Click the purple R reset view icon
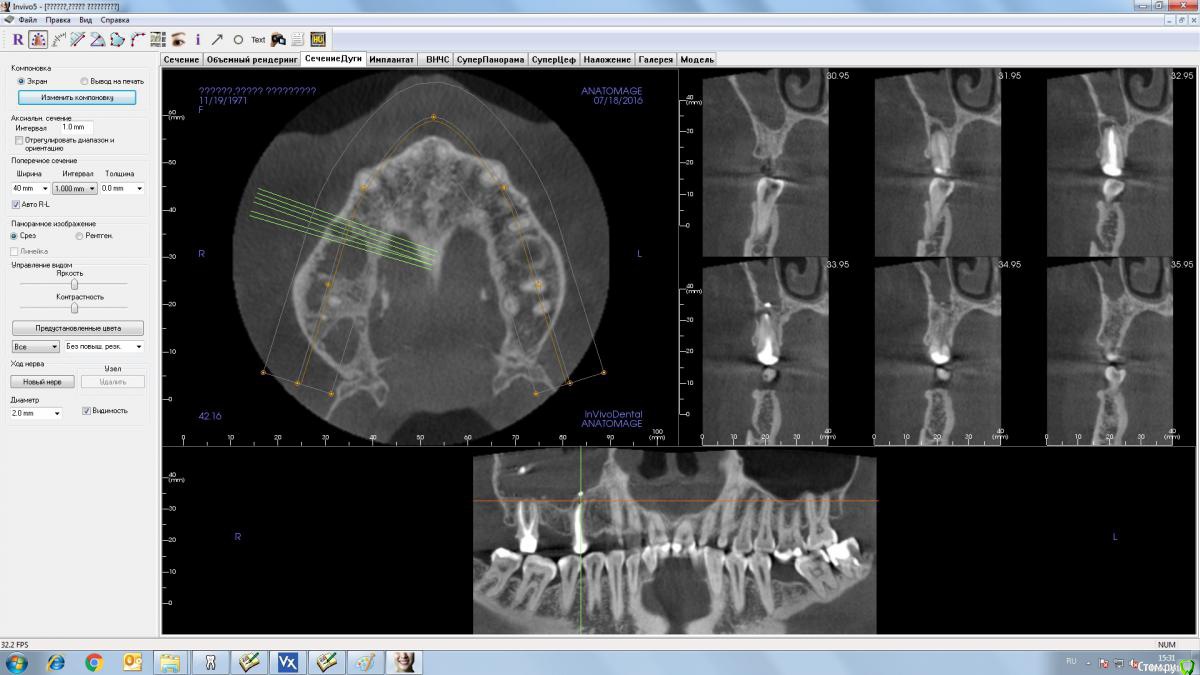The image size is (1200, 675). coord(17,40)
